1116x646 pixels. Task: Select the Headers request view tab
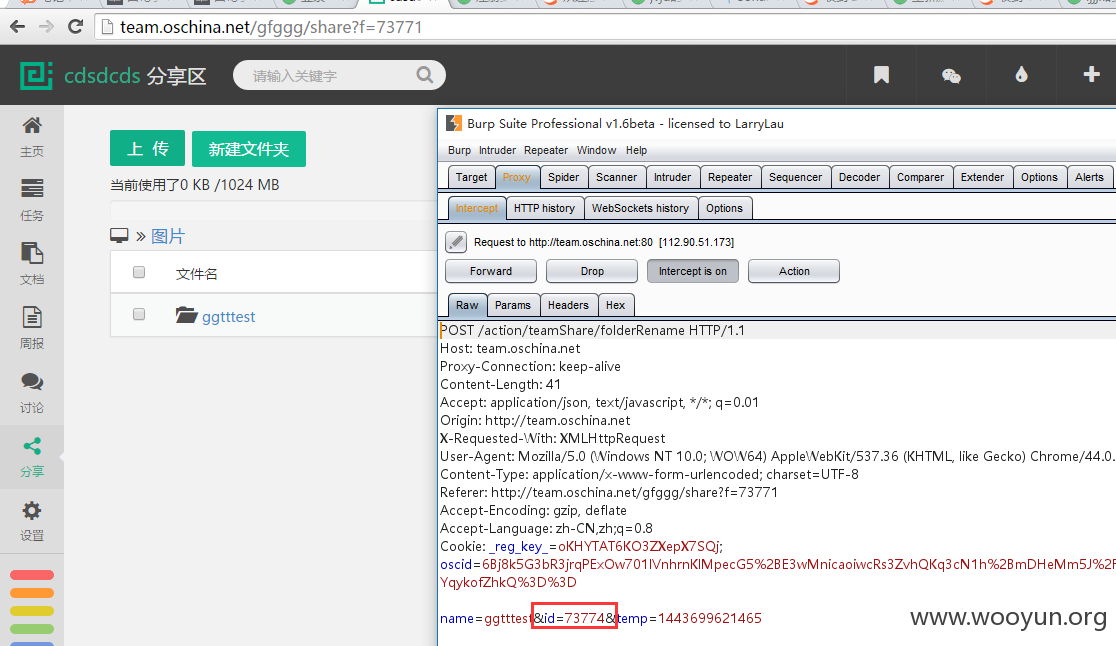pyautogui.click(x=568, y=305)
